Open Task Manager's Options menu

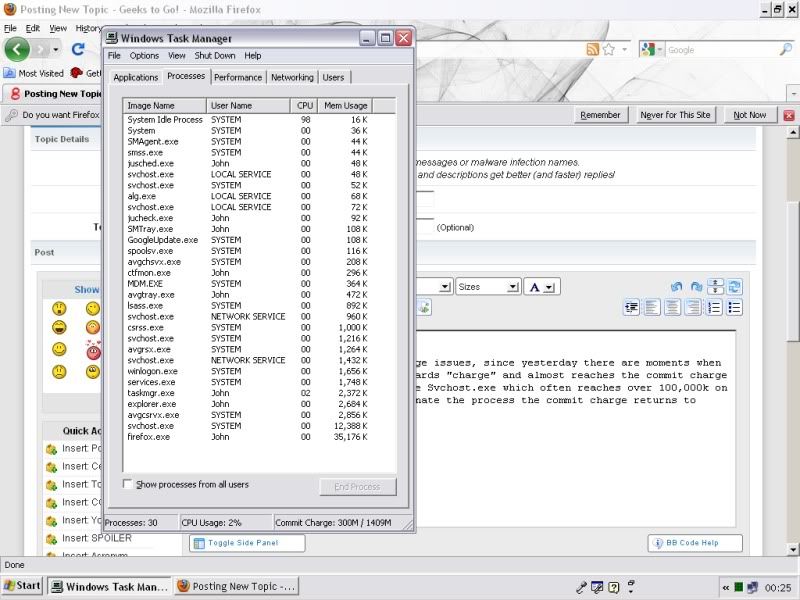pos(144,56)
